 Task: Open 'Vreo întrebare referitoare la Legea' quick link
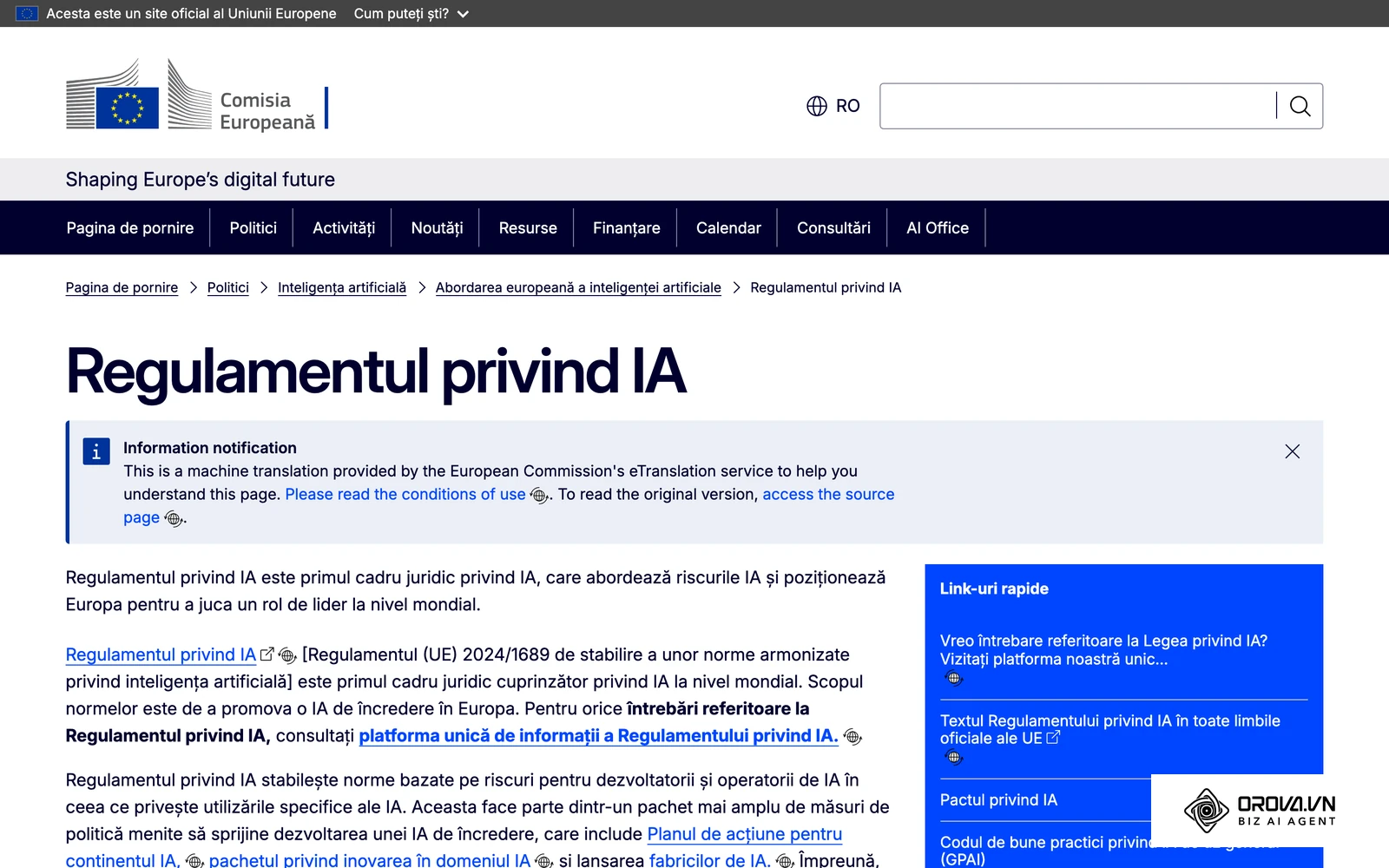(1103, 649)
